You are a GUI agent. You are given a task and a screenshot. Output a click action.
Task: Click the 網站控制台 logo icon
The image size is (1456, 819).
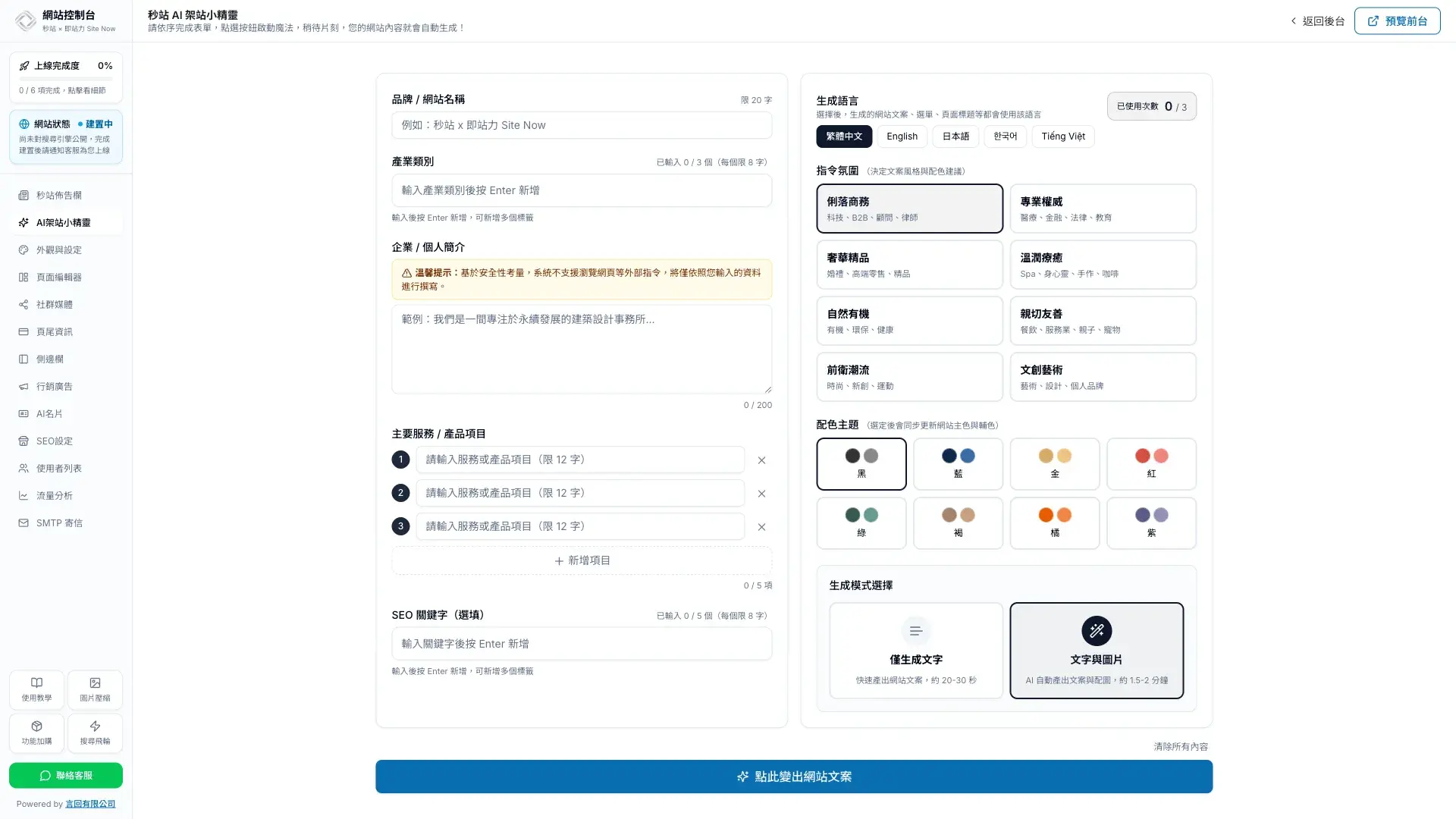pyautogui.click(x=26, y=21)
